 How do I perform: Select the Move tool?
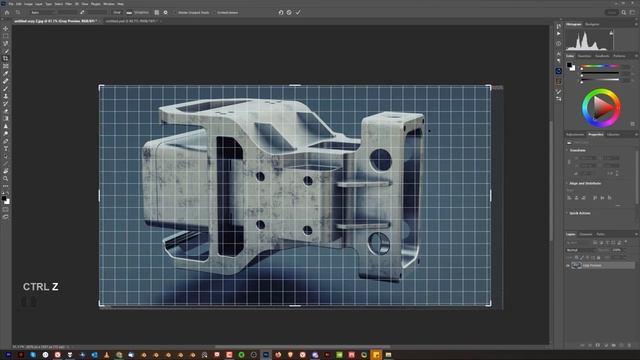click(6, 29)
